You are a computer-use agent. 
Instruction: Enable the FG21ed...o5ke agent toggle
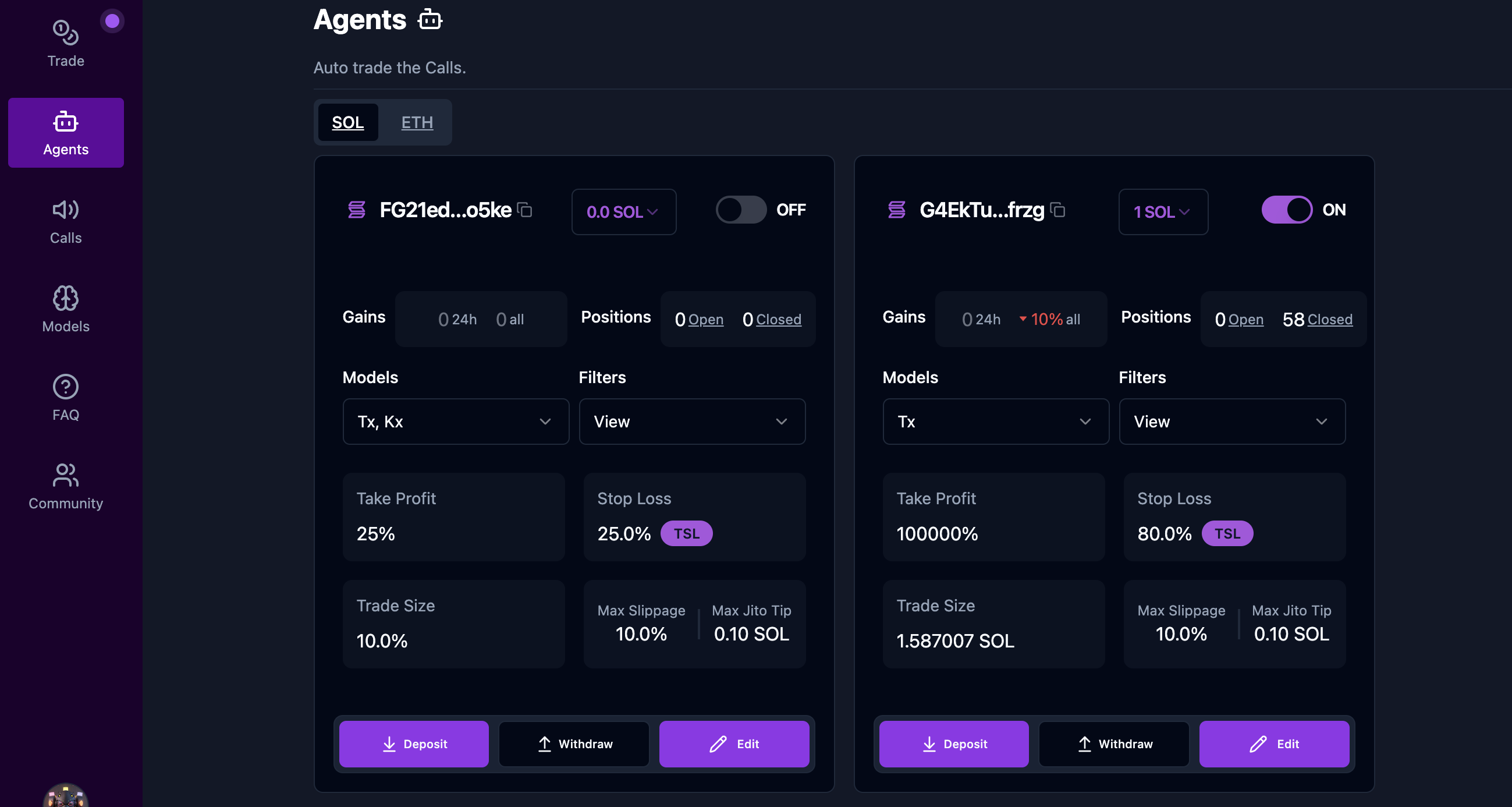tap(741, 210)
